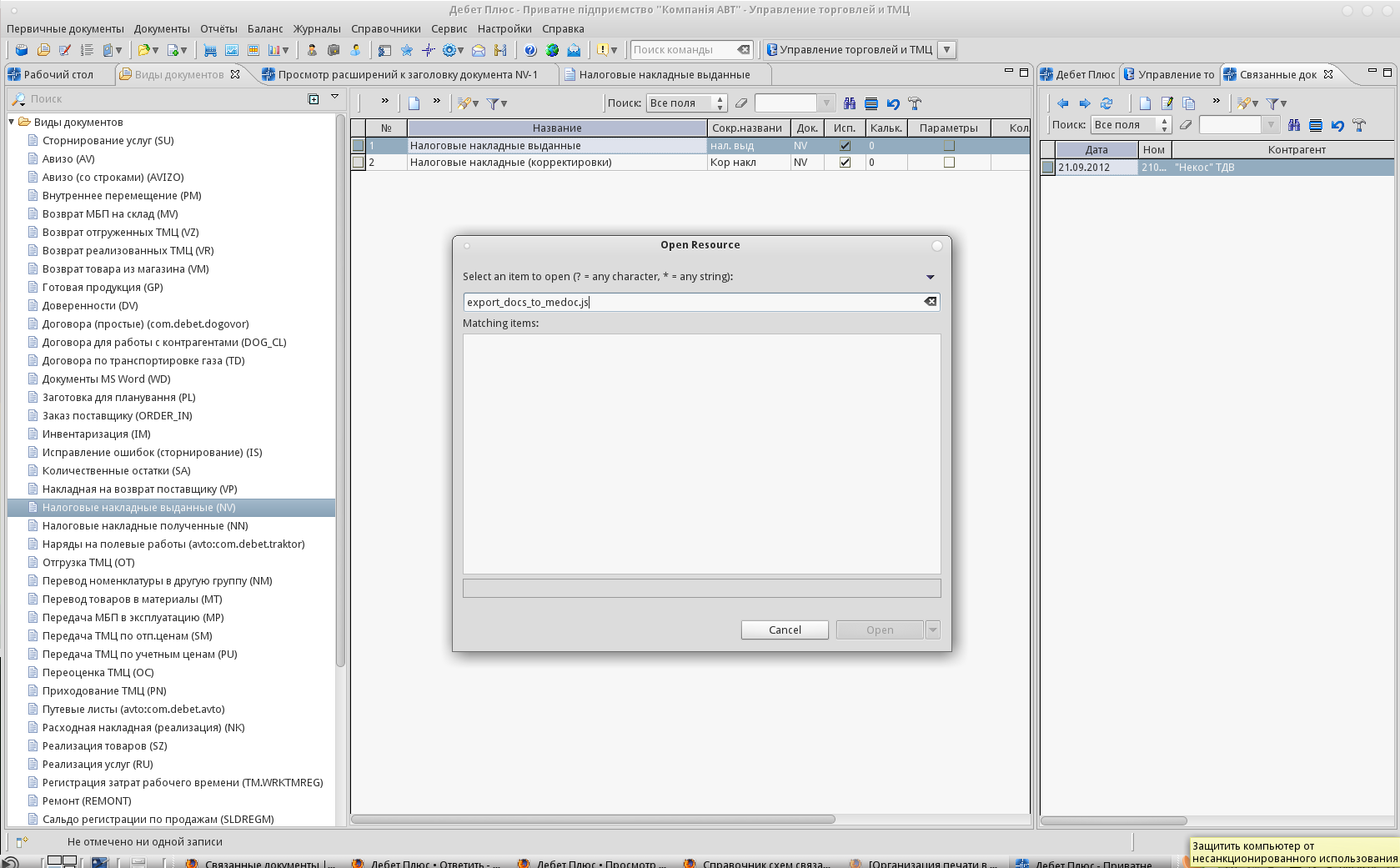Viewport: 1400px width, 868px height.
Task: Collapse the Виды документов tree root
Action: (x=12, y=122)
